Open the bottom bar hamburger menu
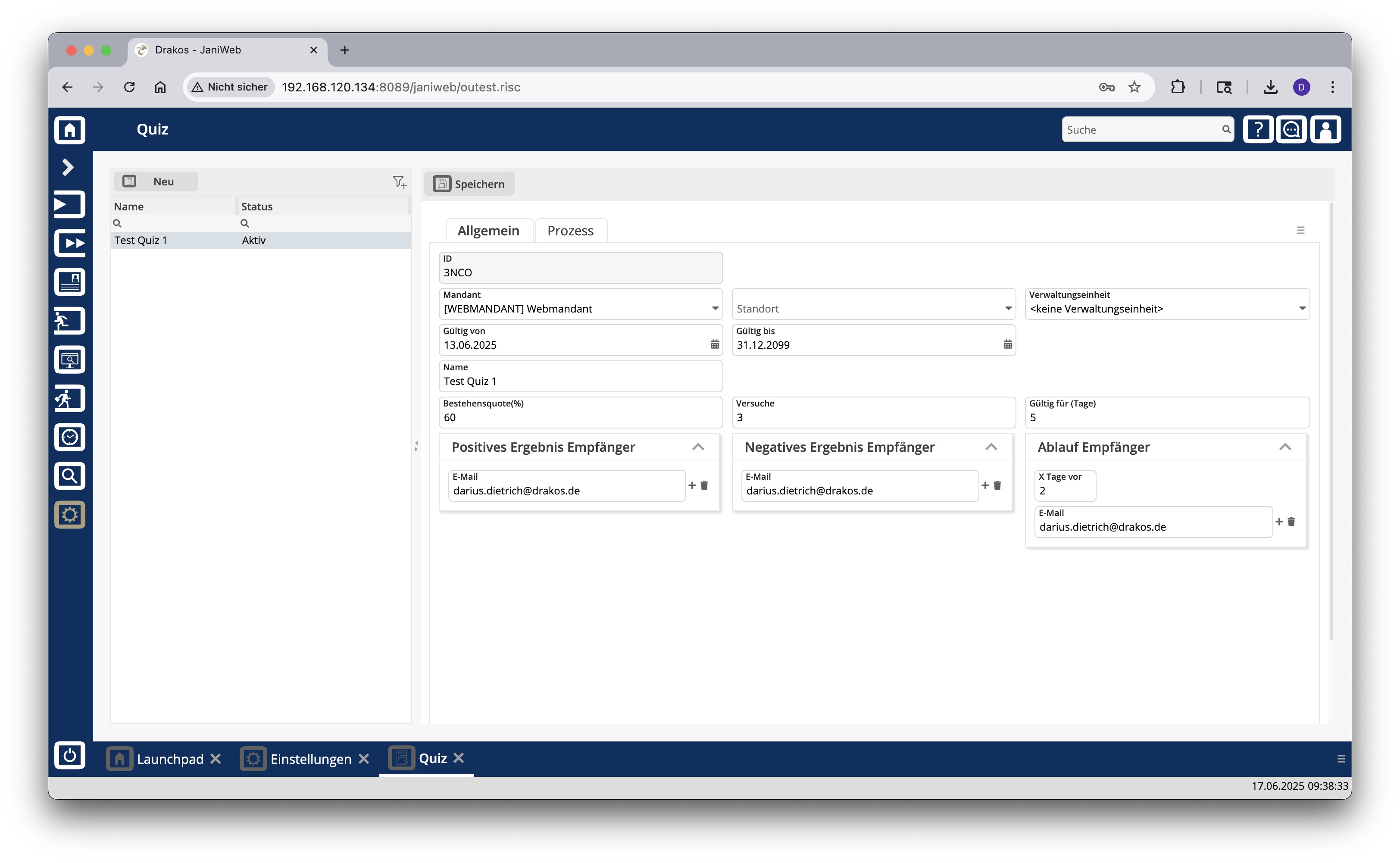 point(1341,760)
